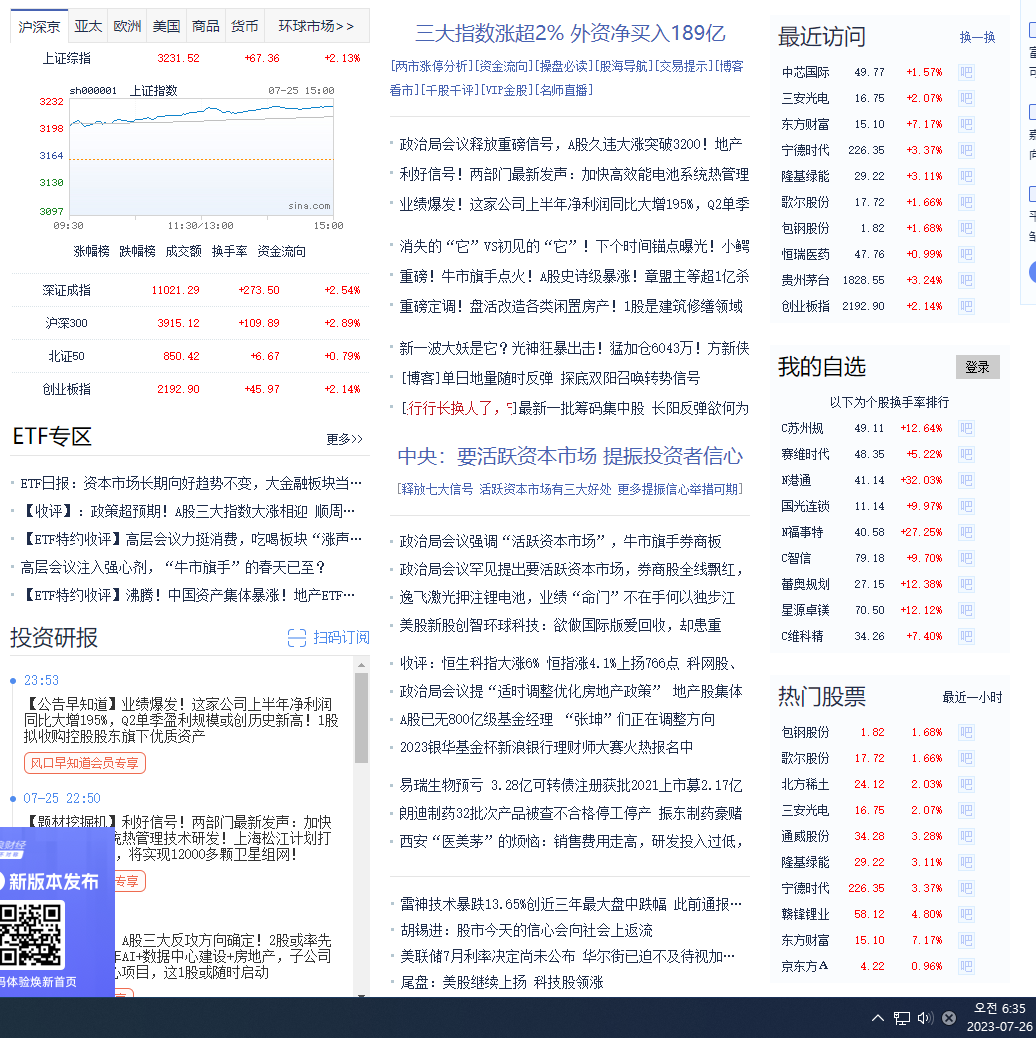Select the 成交额 ranking tab
Screen dimensions: 1036x1038
[183, 252]
